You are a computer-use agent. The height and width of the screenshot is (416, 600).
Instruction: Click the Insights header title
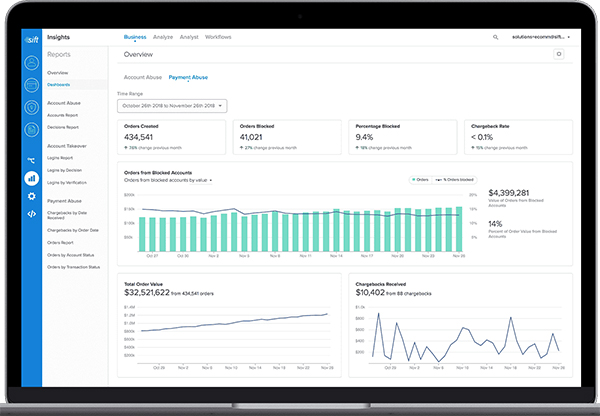(x=58, y=37)
